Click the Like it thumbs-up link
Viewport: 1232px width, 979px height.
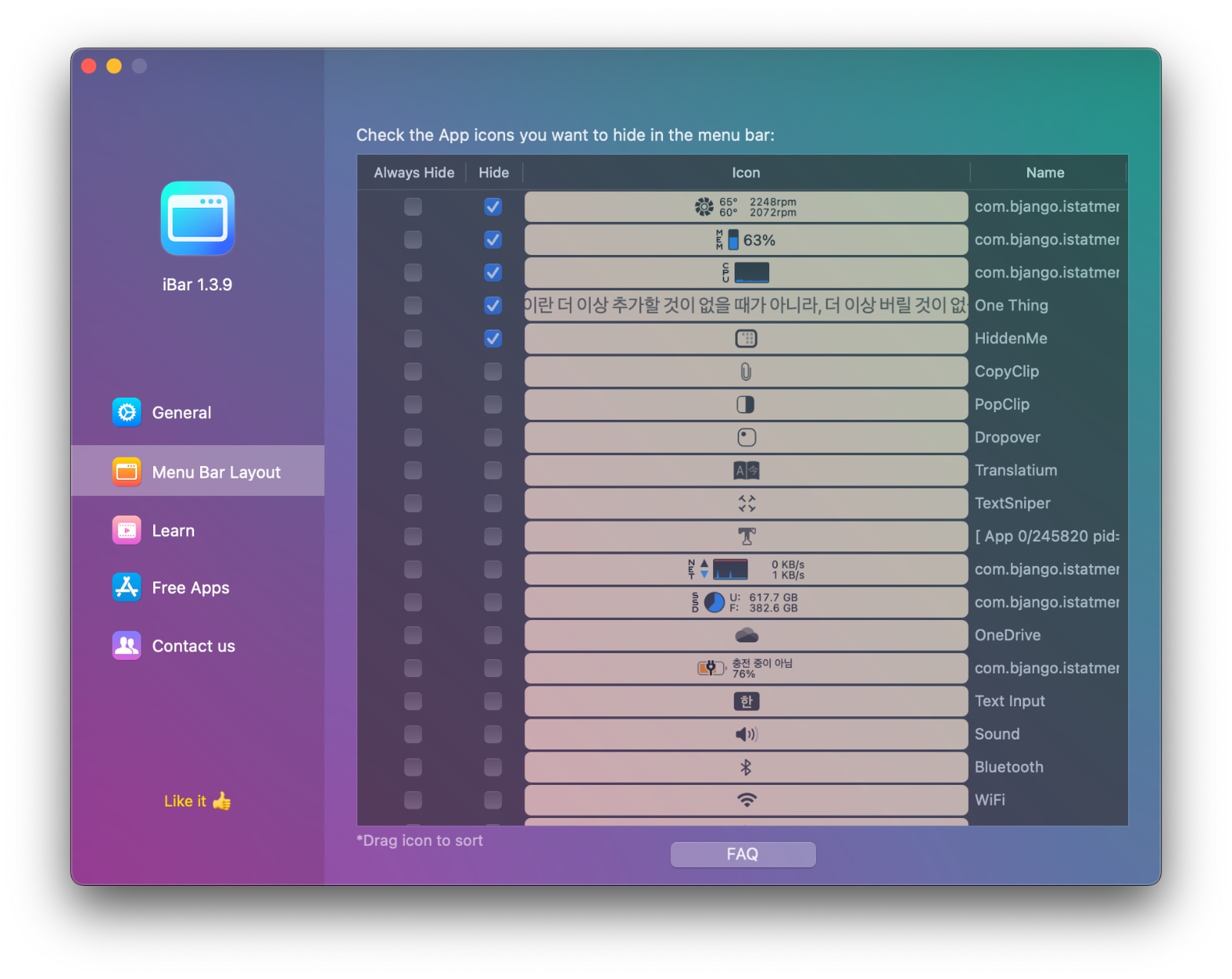(x=197, y=801)
